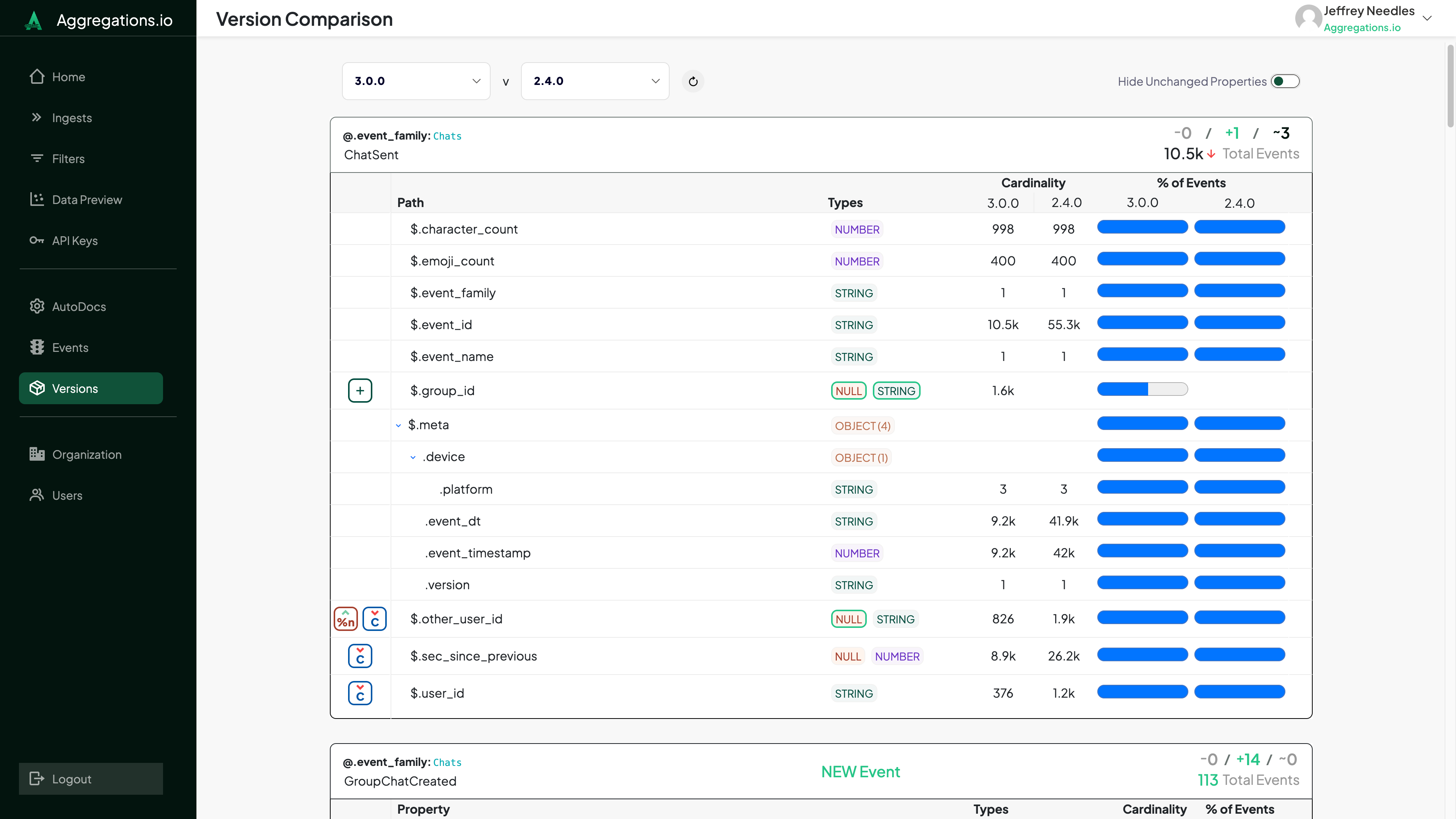
Task: Open the 3.0.0 version dropdown
Action: [416, 82]
